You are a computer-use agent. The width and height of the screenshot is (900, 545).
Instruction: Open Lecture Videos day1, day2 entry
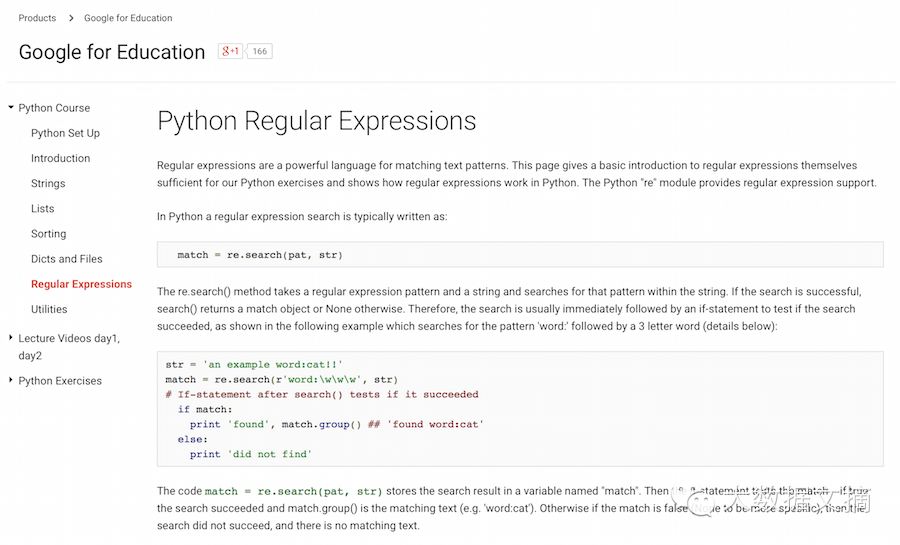69,347
